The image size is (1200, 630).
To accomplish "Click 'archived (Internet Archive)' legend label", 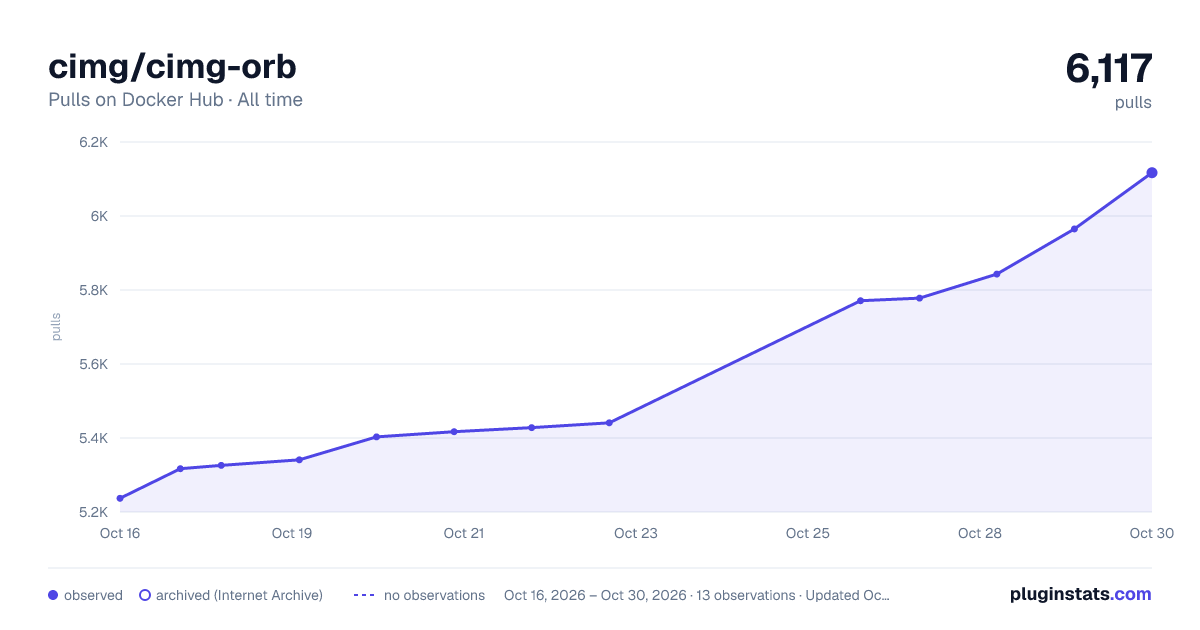I will point(239,595).
